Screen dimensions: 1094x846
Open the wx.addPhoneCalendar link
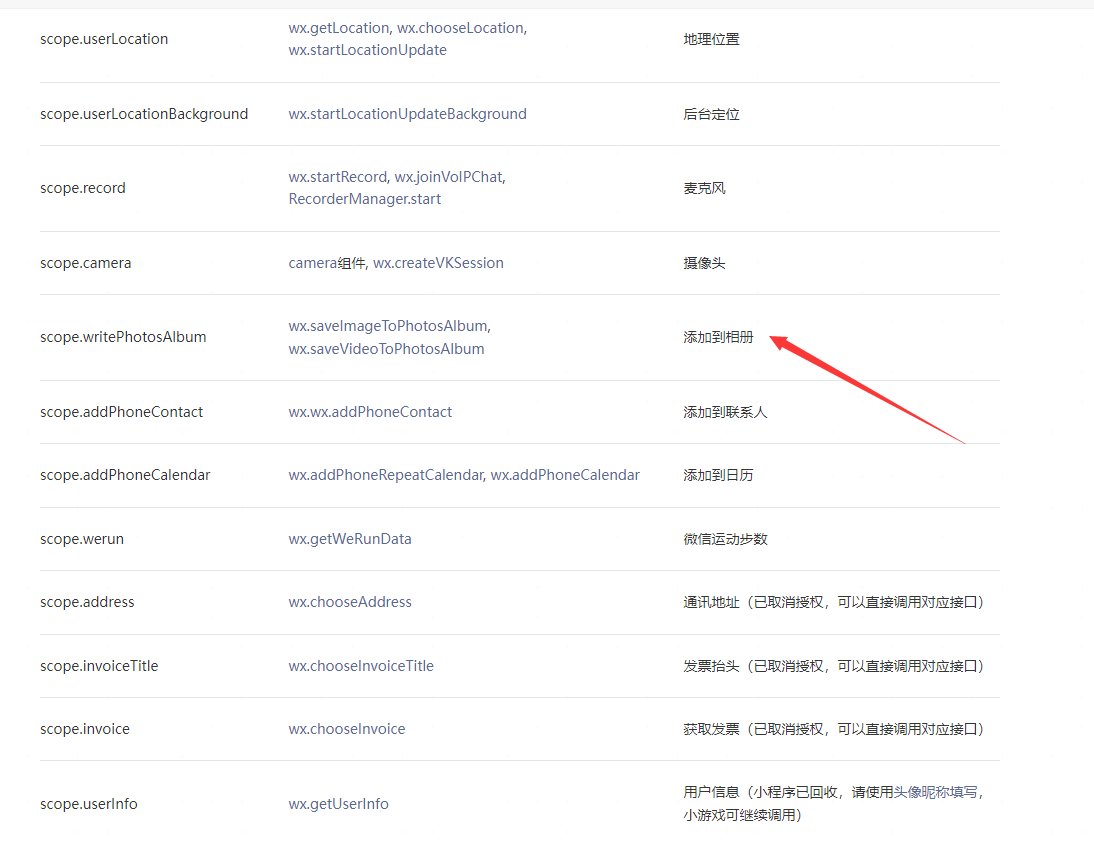pyautogui.click(x=565, y=475)
